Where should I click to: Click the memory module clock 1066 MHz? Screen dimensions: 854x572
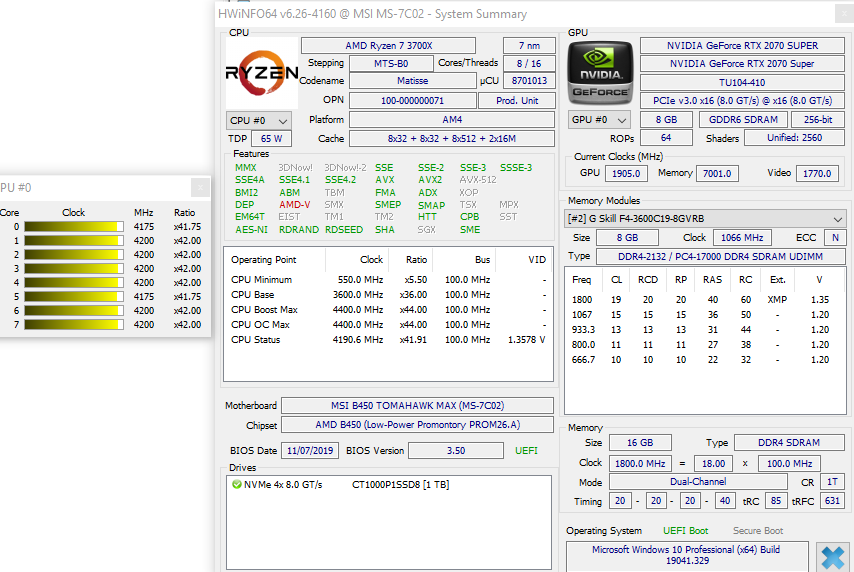coord(742,238)
